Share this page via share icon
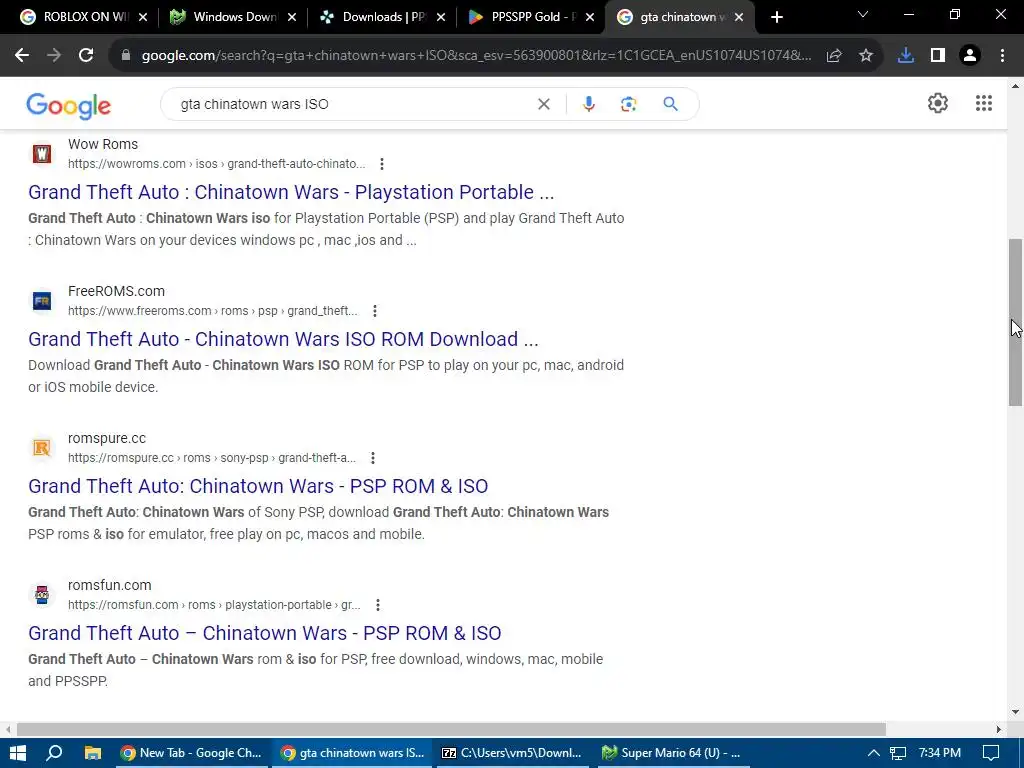 click(x=834, y=56)
